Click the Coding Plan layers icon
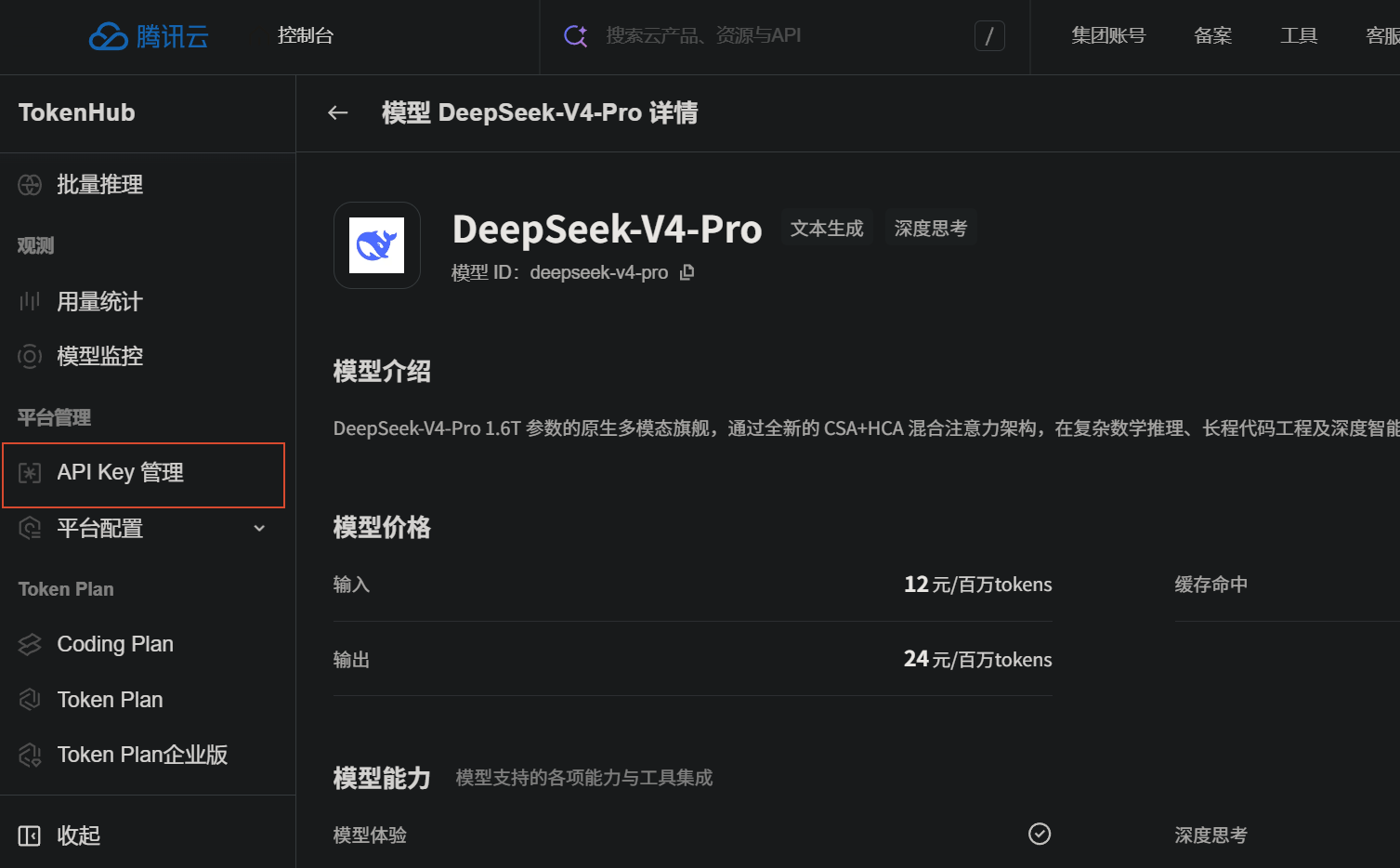The height and width of the screenshot is (868, 1400). coord(30,644)
